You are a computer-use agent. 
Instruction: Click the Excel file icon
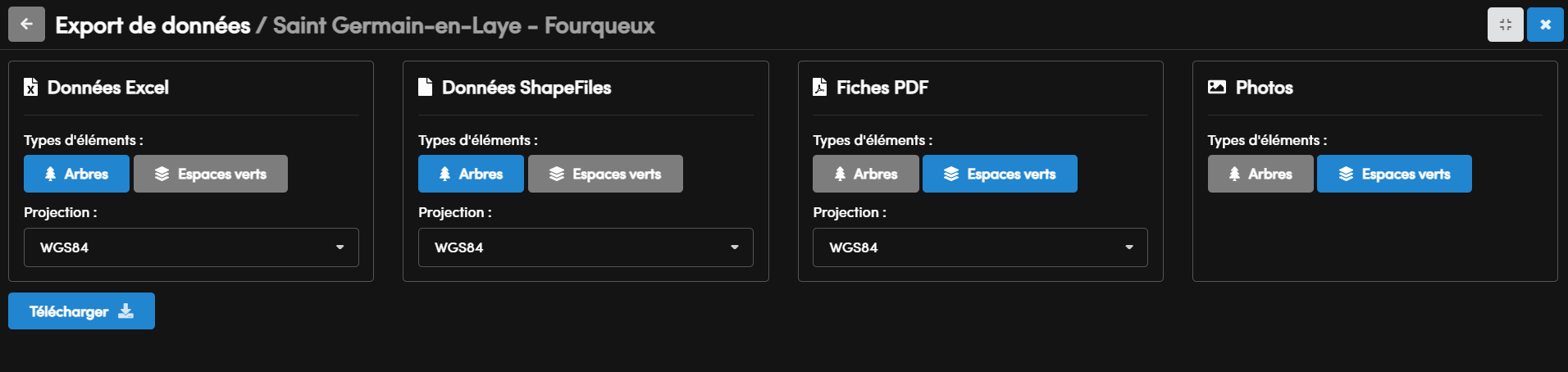tap(30, 87)
